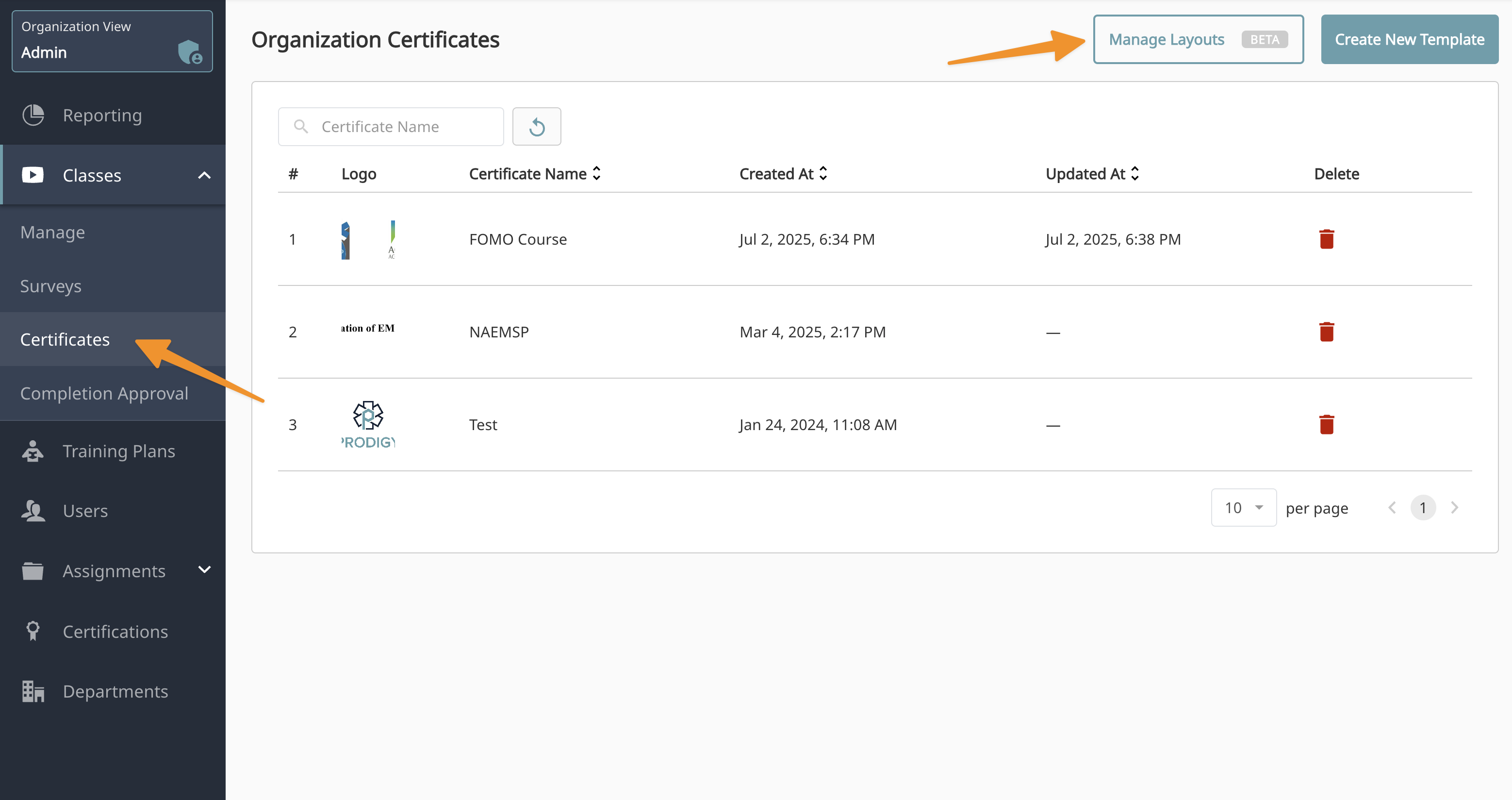Click the Manage Layouts button
The width and height of the screenshot is (1512, 800).
1198,39
